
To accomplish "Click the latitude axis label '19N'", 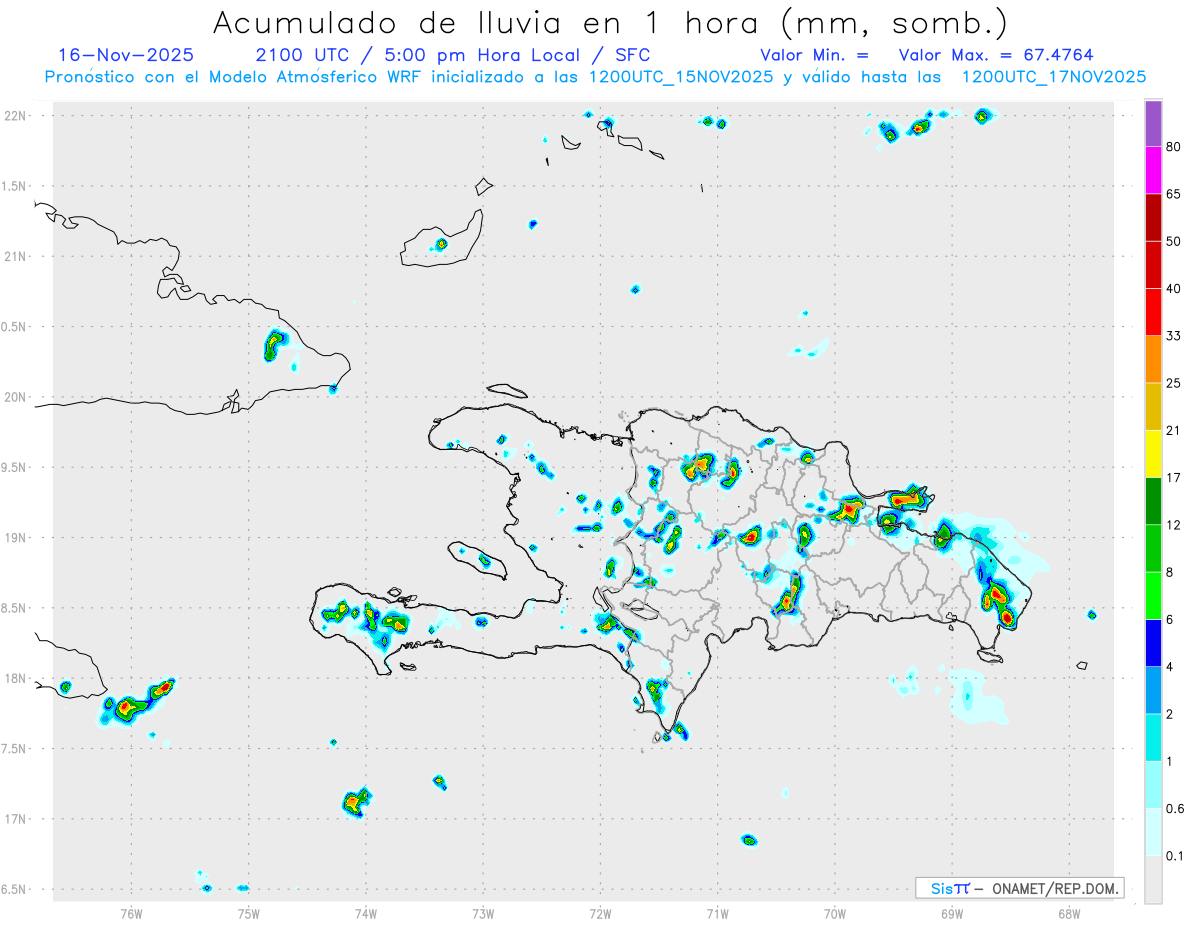I will pyautogui.click(x=15, y=537).
